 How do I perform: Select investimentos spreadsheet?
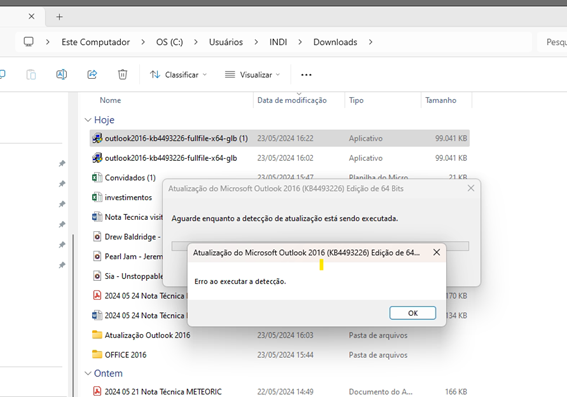128,197
